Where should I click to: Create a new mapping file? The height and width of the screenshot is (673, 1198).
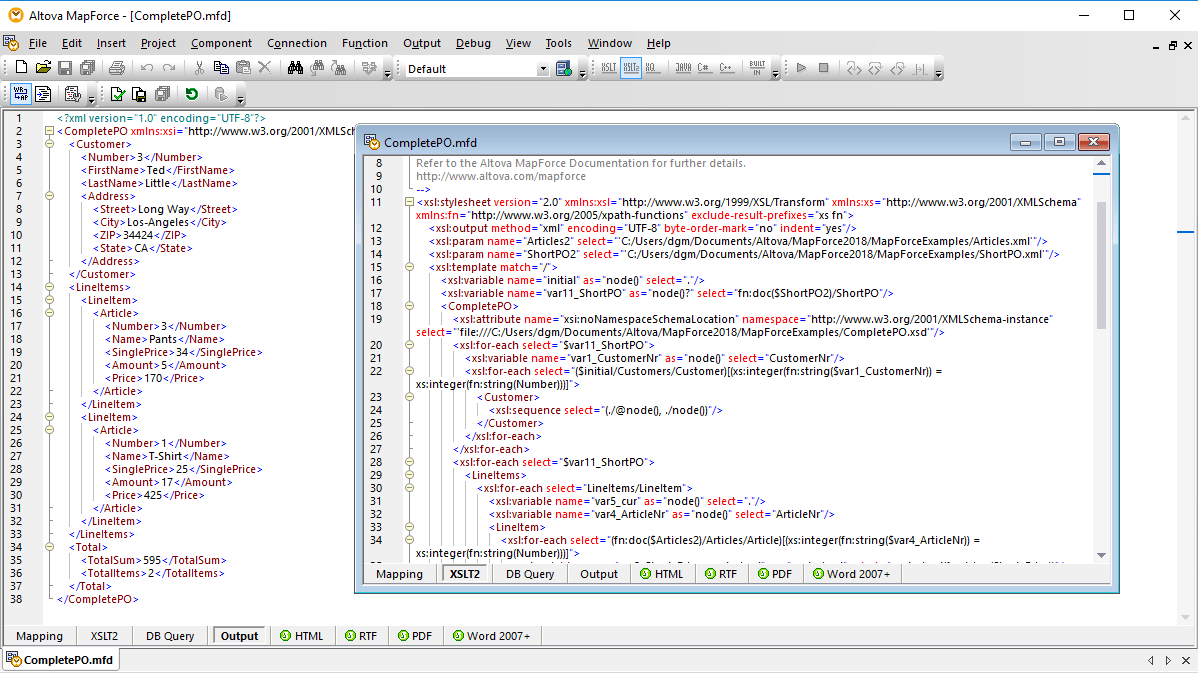click(21, 68)
